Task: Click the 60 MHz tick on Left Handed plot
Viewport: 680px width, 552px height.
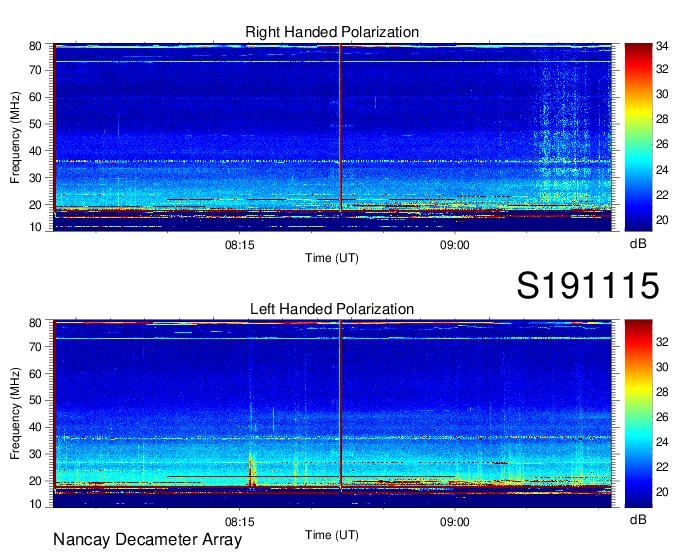Action: coord(35,373)
